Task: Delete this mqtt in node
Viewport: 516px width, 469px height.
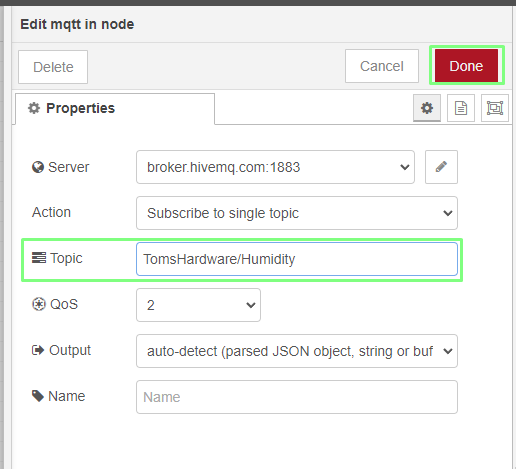Action: click(53, 67)
